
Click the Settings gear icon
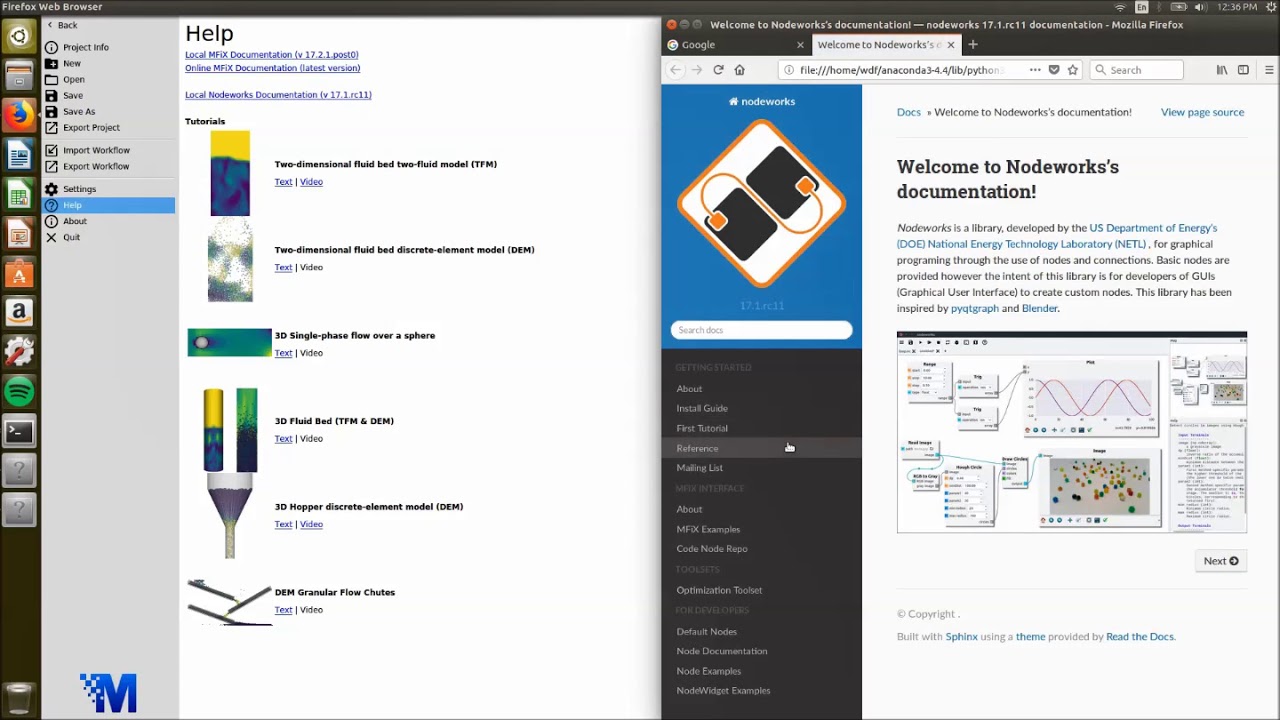pyautogui.click(x=51, y=189)
